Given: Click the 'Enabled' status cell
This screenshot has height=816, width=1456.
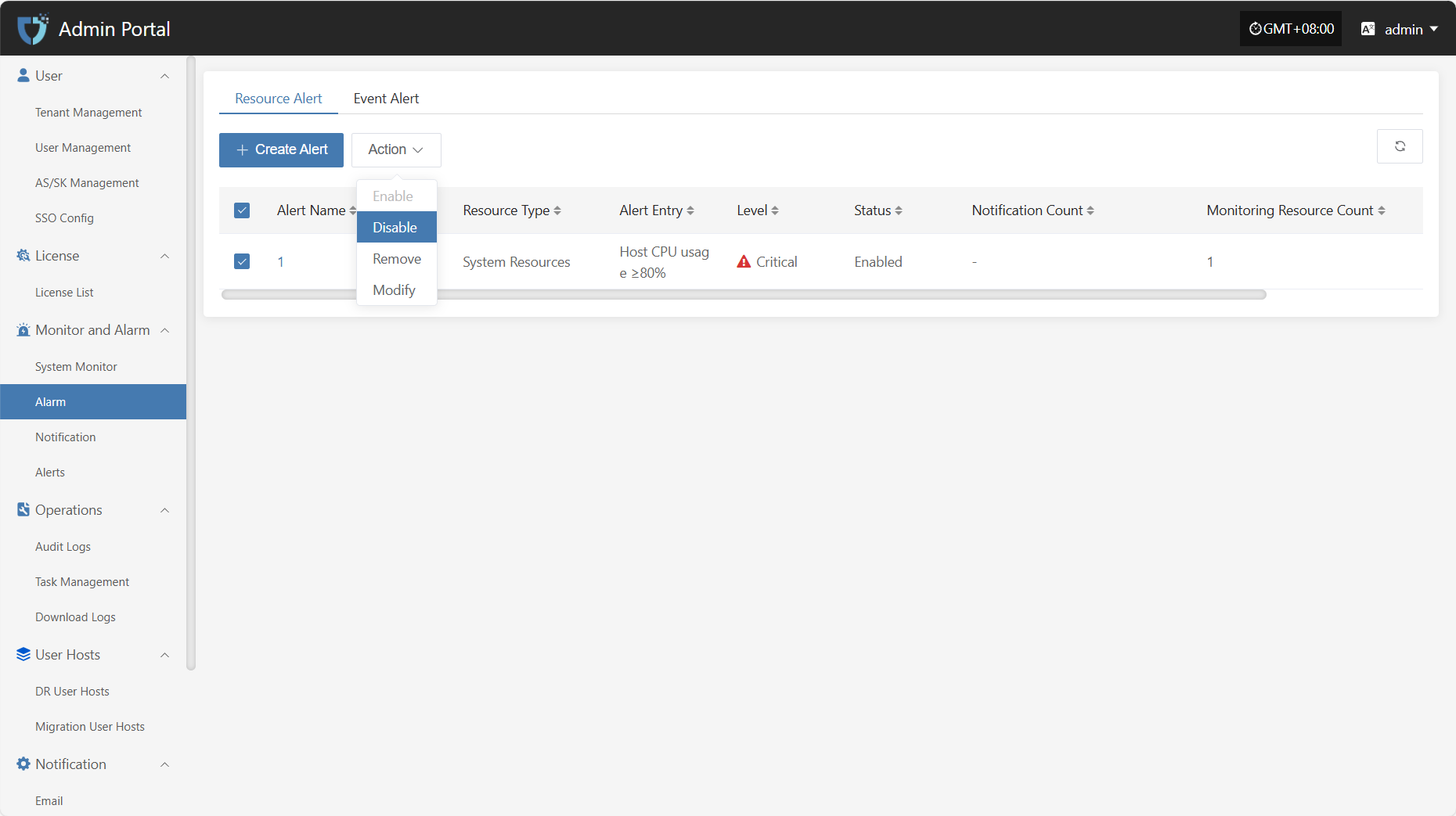Looking at the screenshot, I should (x=878, y=262).
